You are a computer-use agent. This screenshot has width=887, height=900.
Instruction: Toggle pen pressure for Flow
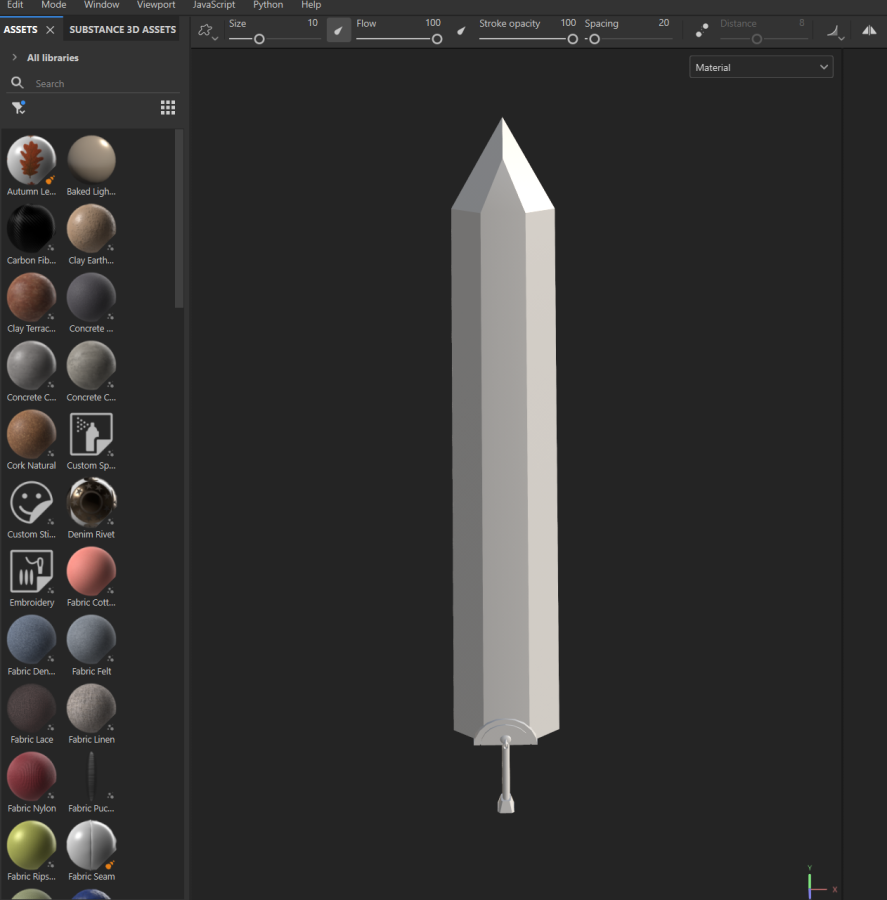[x=461, y=30]
